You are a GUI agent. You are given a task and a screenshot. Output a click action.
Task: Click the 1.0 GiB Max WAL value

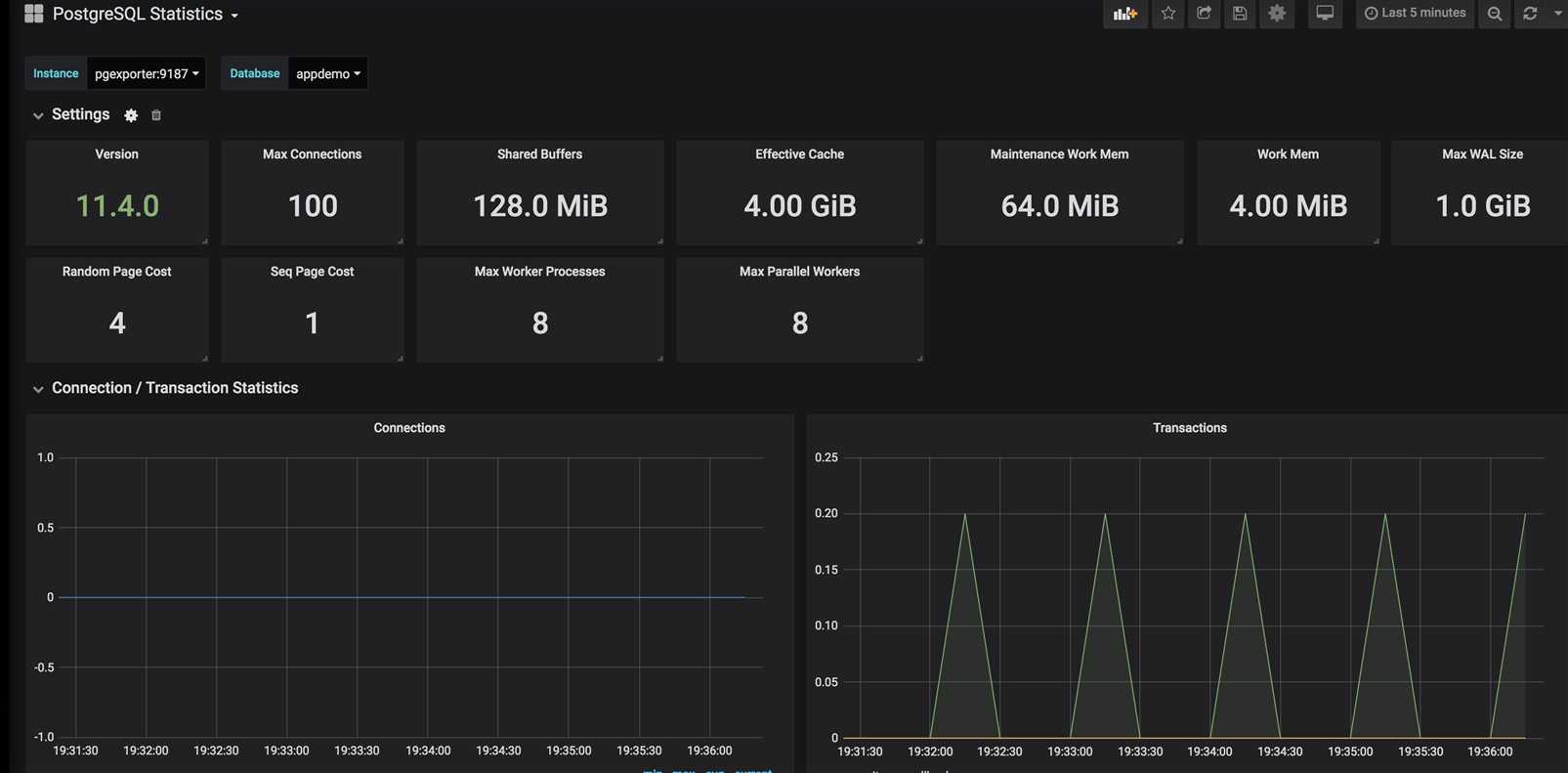1483,206
